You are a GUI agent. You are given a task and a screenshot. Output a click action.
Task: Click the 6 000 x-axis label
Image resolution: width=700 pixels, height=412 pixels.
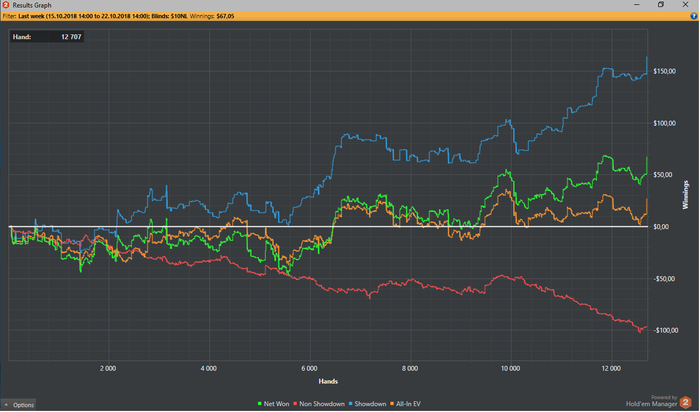pyautogui.click(x=309, y=369)
